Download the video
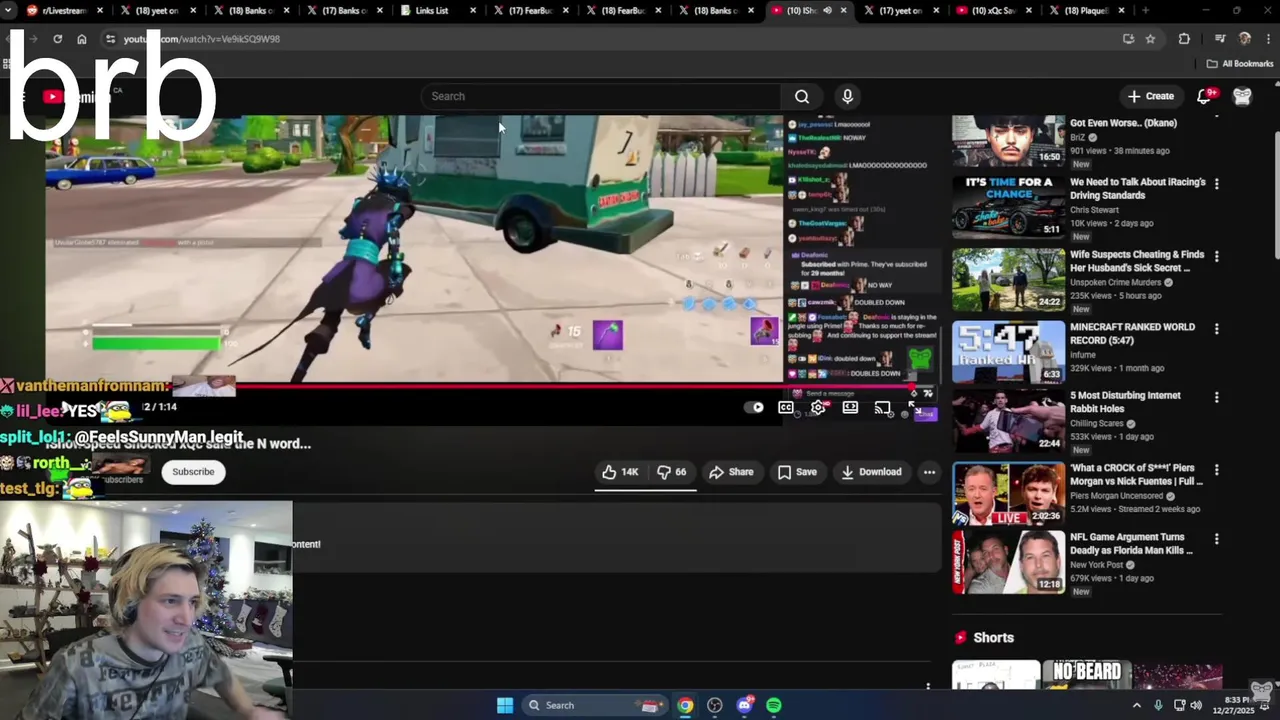1280x720 pixels. point(871,472)
